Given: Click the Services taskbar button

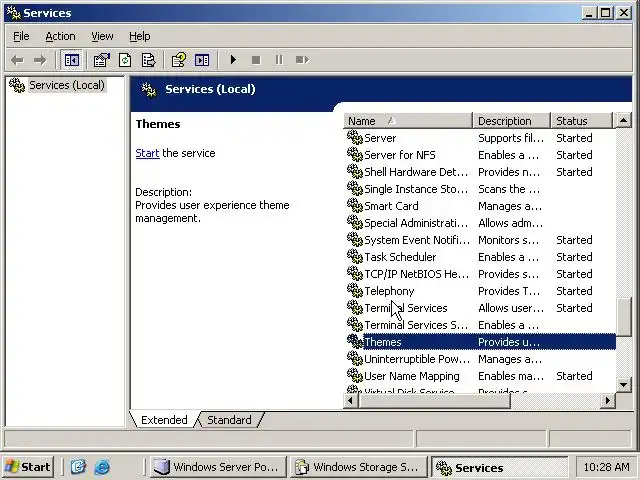Looking at the screenshot, I should coord(500,467).
